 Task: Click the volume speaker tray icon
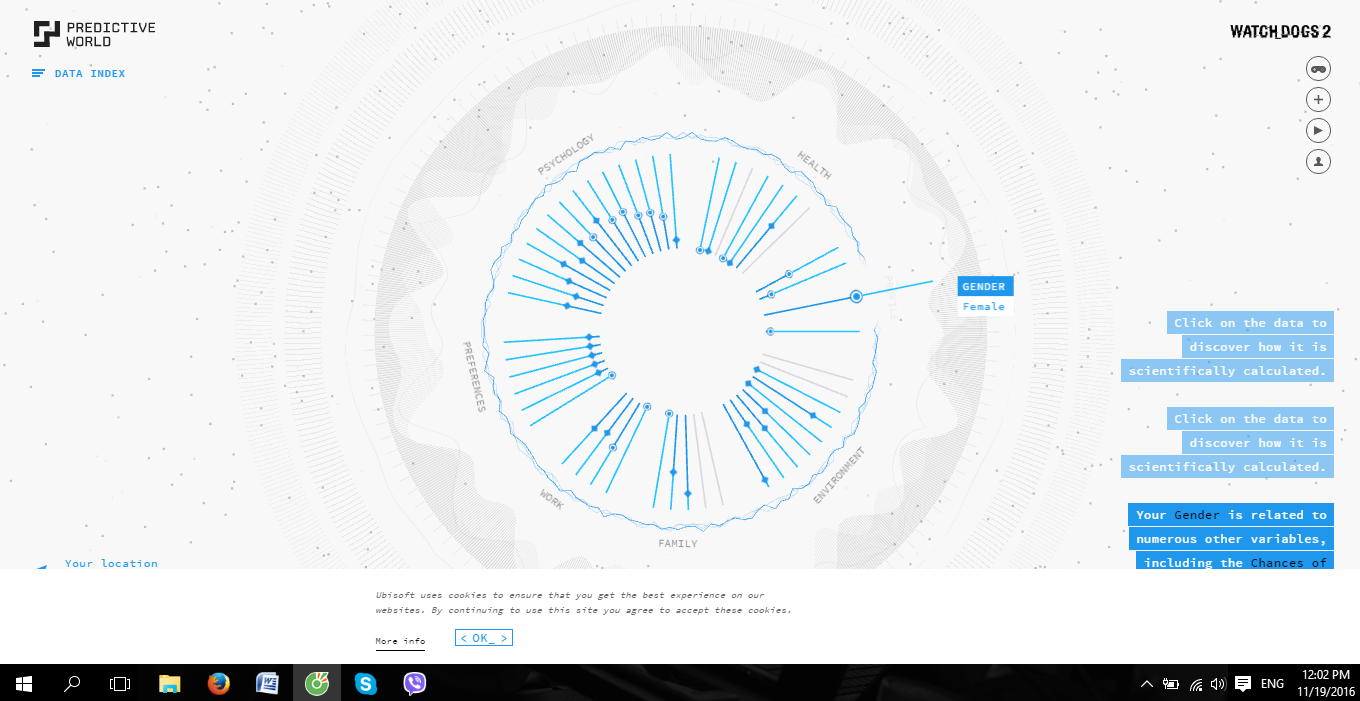(x=1217, y=684)
